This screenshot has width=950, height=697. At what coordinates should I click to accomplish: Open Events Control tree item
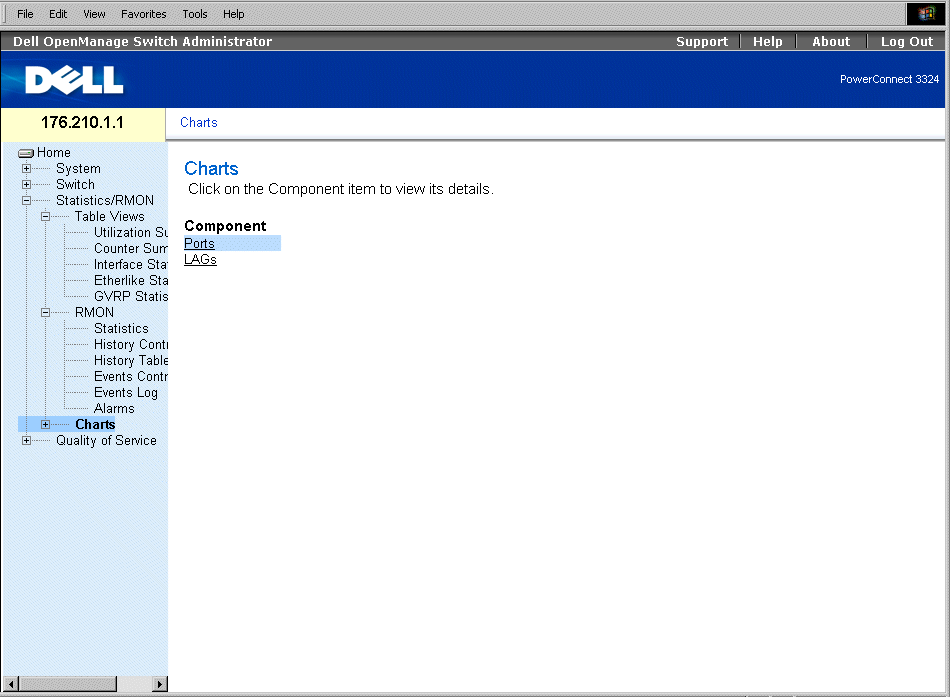click(x=130, y=377)
